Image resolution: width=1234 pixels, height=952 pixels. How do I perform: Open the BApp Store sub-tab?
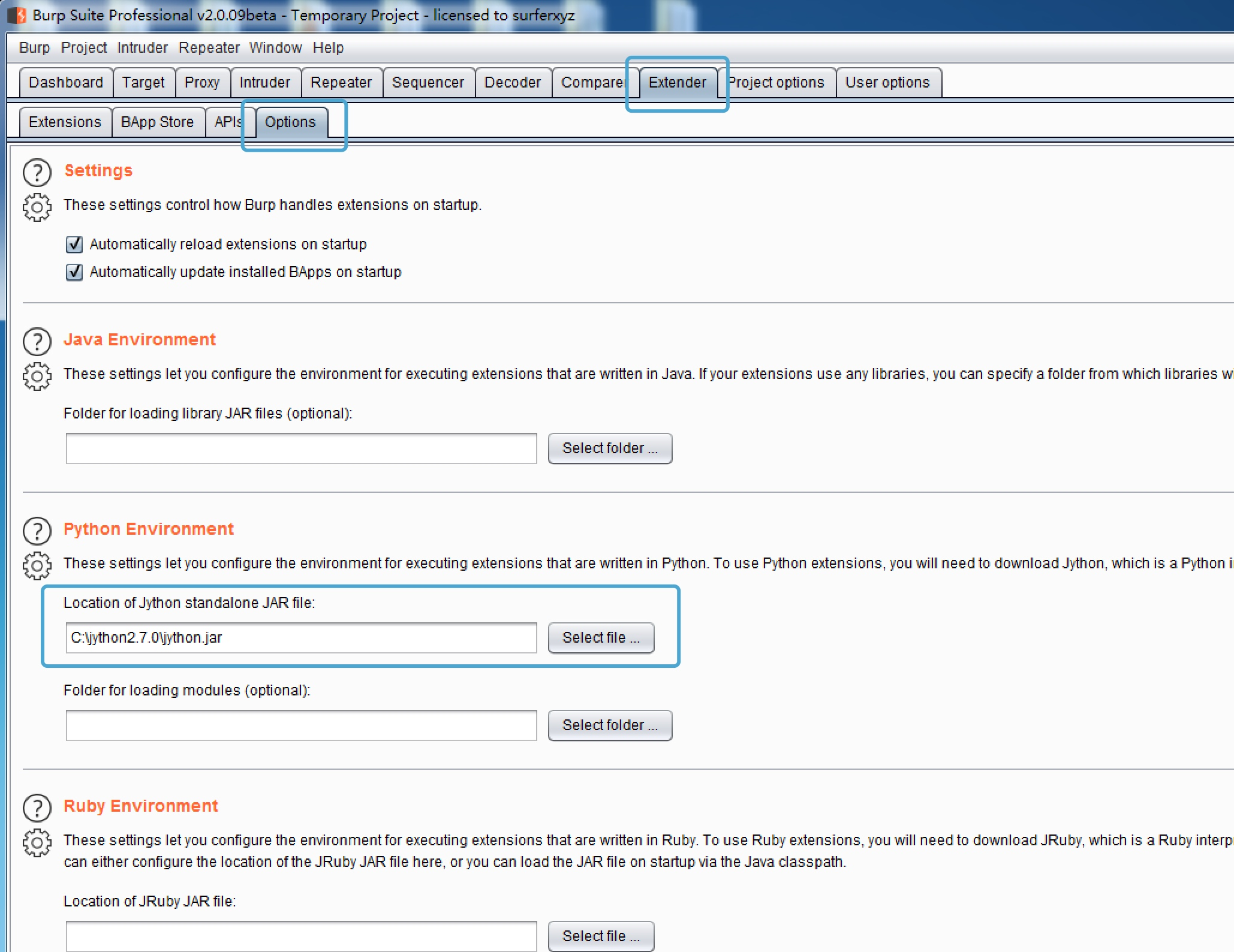[158, 122]
